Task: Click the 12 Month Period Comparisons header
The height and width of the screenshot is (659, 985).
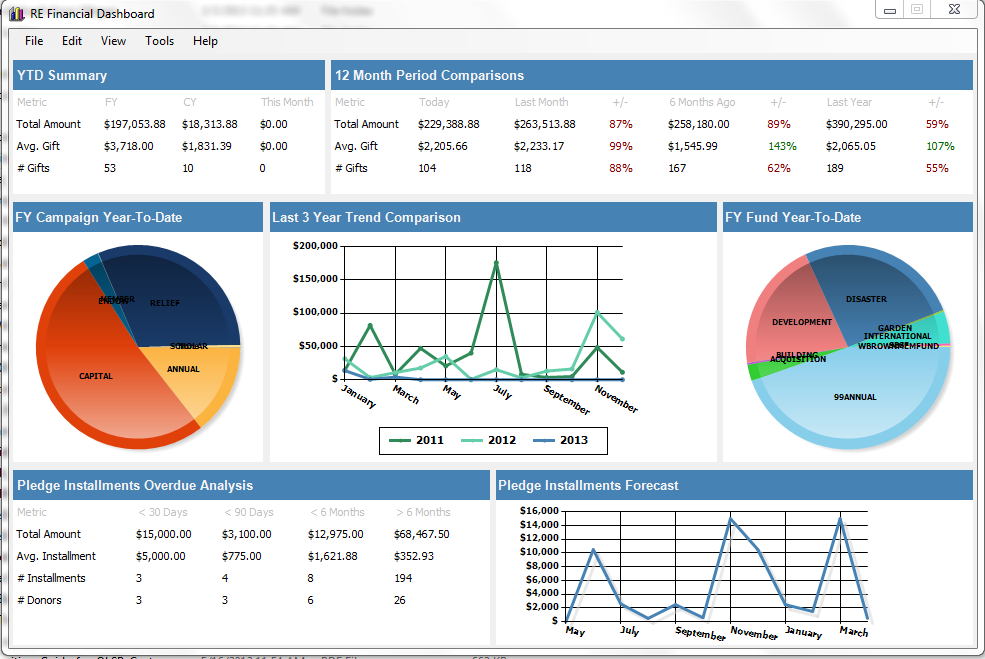Action: point(652,75)
